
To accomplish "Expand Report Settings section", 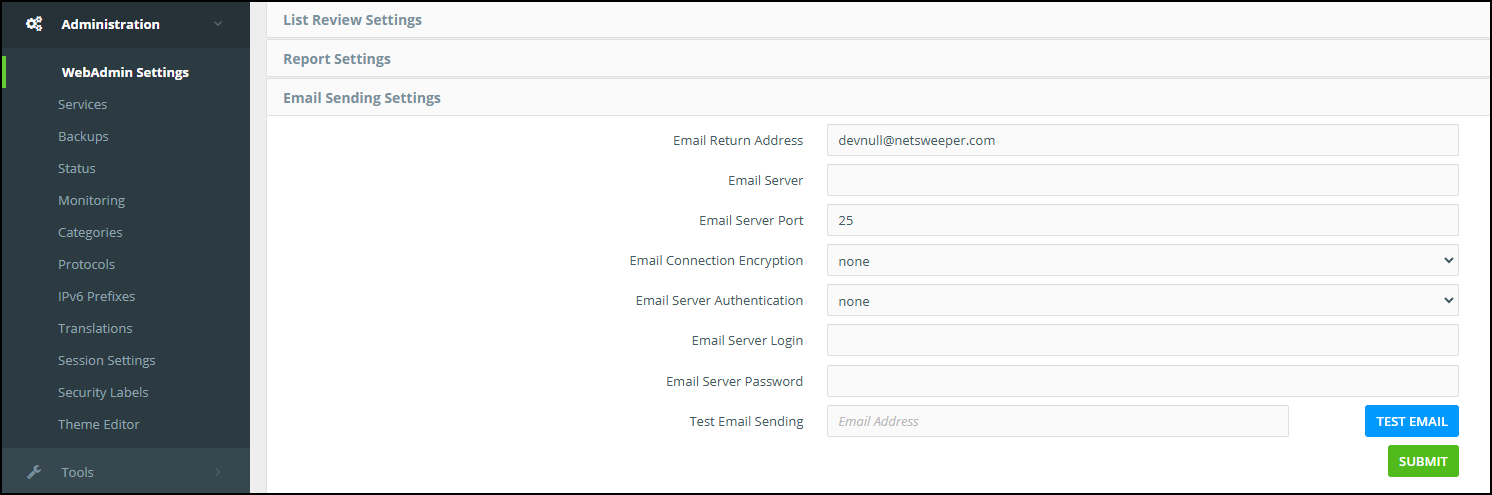I will (x=878, y=58).
